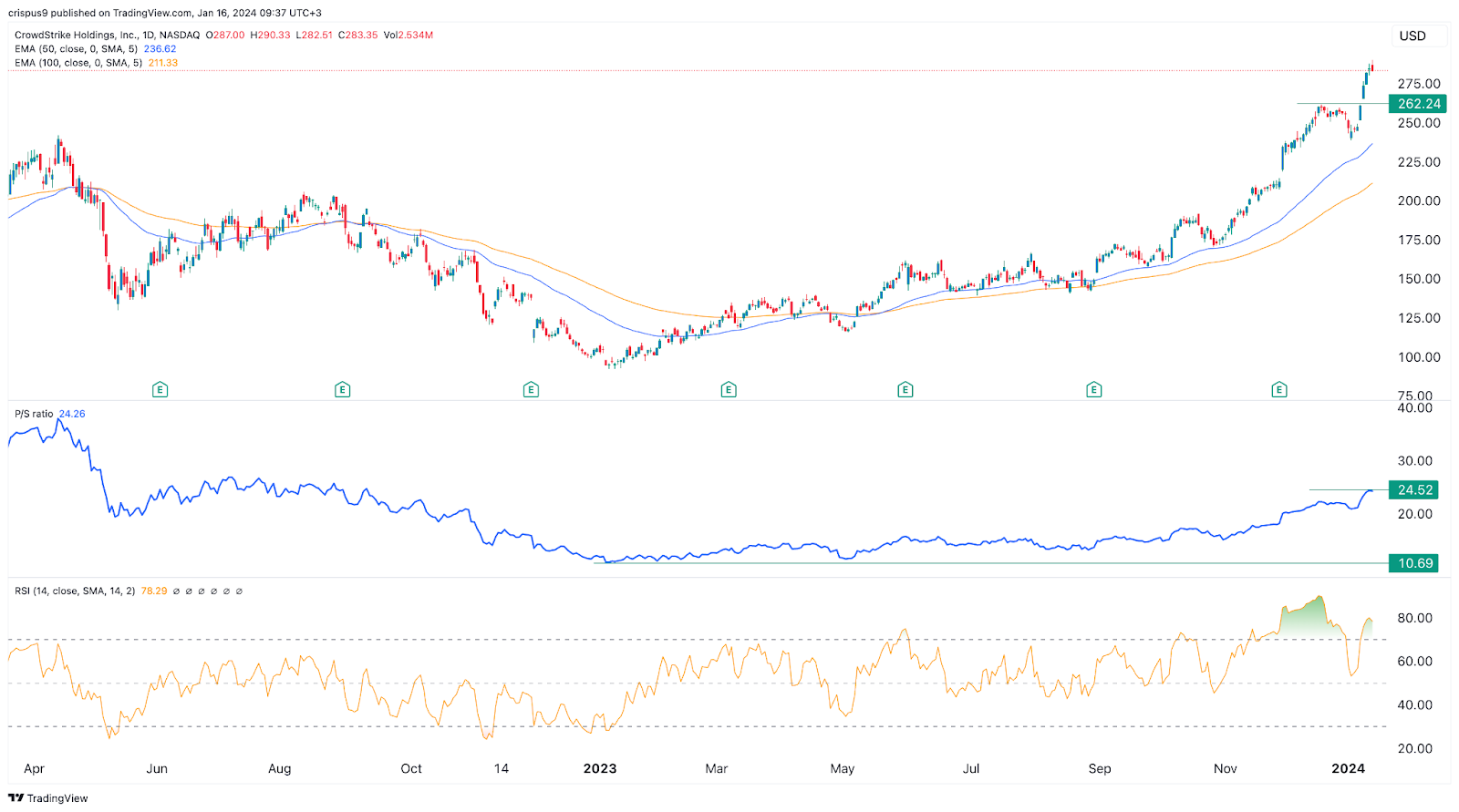This screenshot has width=1459, height=812.
Task: Click the Jul label on time axis
Action: [971, 768]
